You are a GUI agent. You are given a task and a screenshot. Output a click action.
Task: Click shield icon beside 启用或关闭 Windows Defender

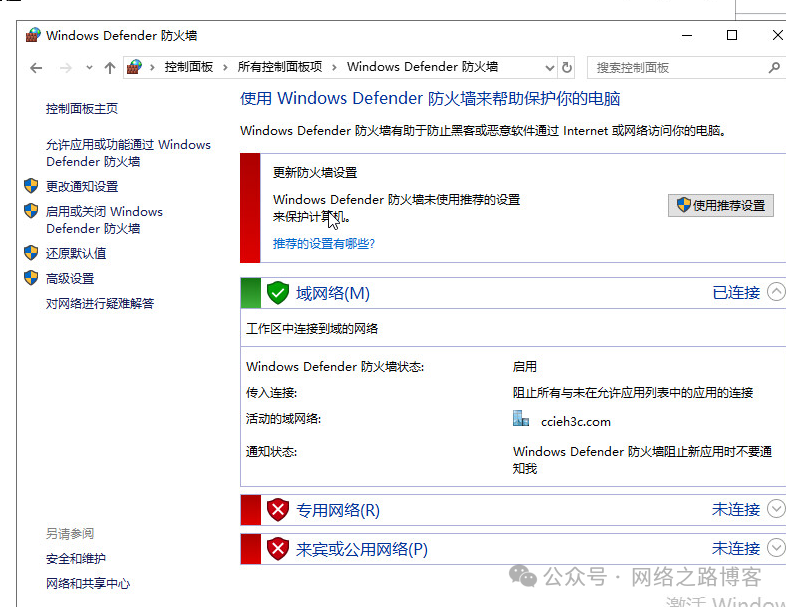(x=31, y=211)
